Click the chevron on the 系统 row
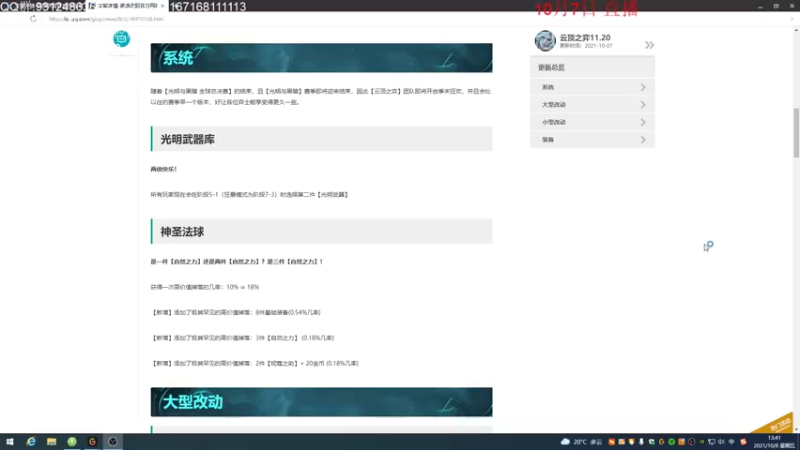Screen dimensions: 800x450 click(x=643, y=87)
